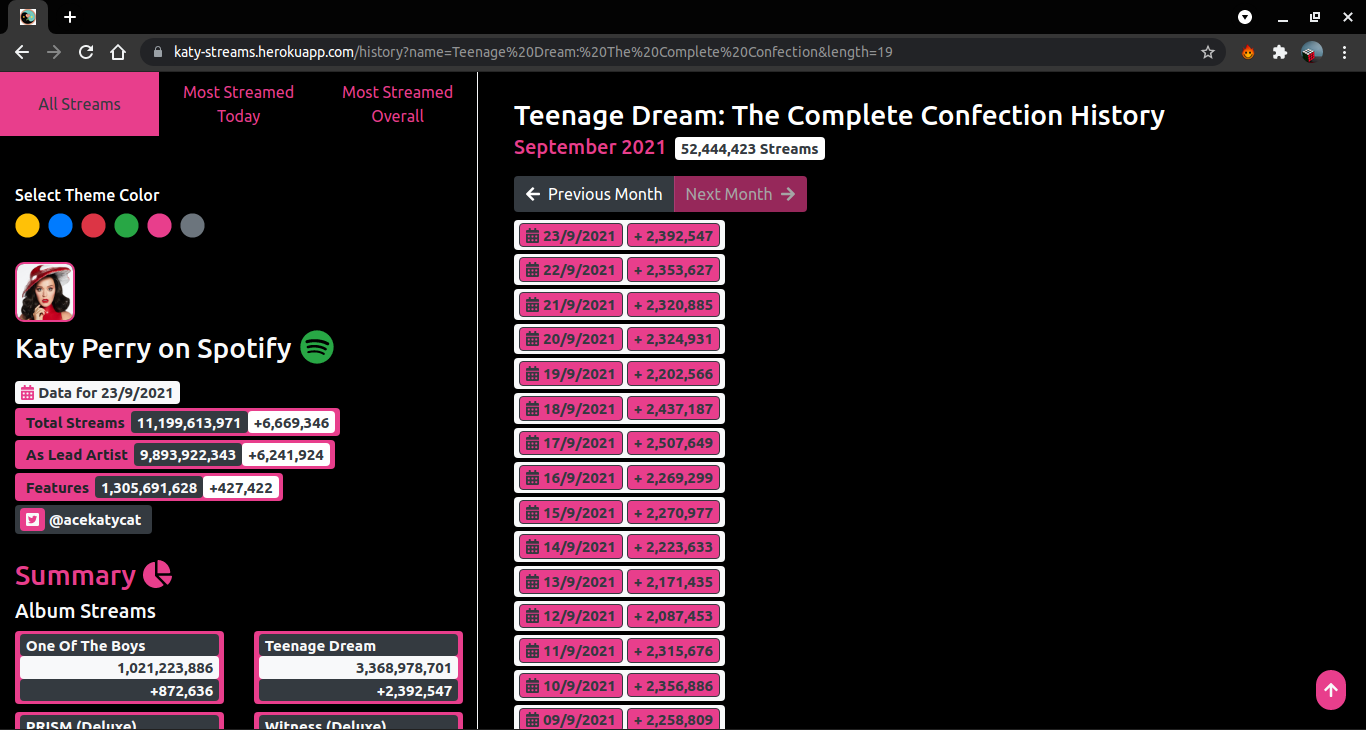Image resolution: width=1366 pixels, height=730 pixels.
Task: Go to the browser home page
Action: coord(118,52)
